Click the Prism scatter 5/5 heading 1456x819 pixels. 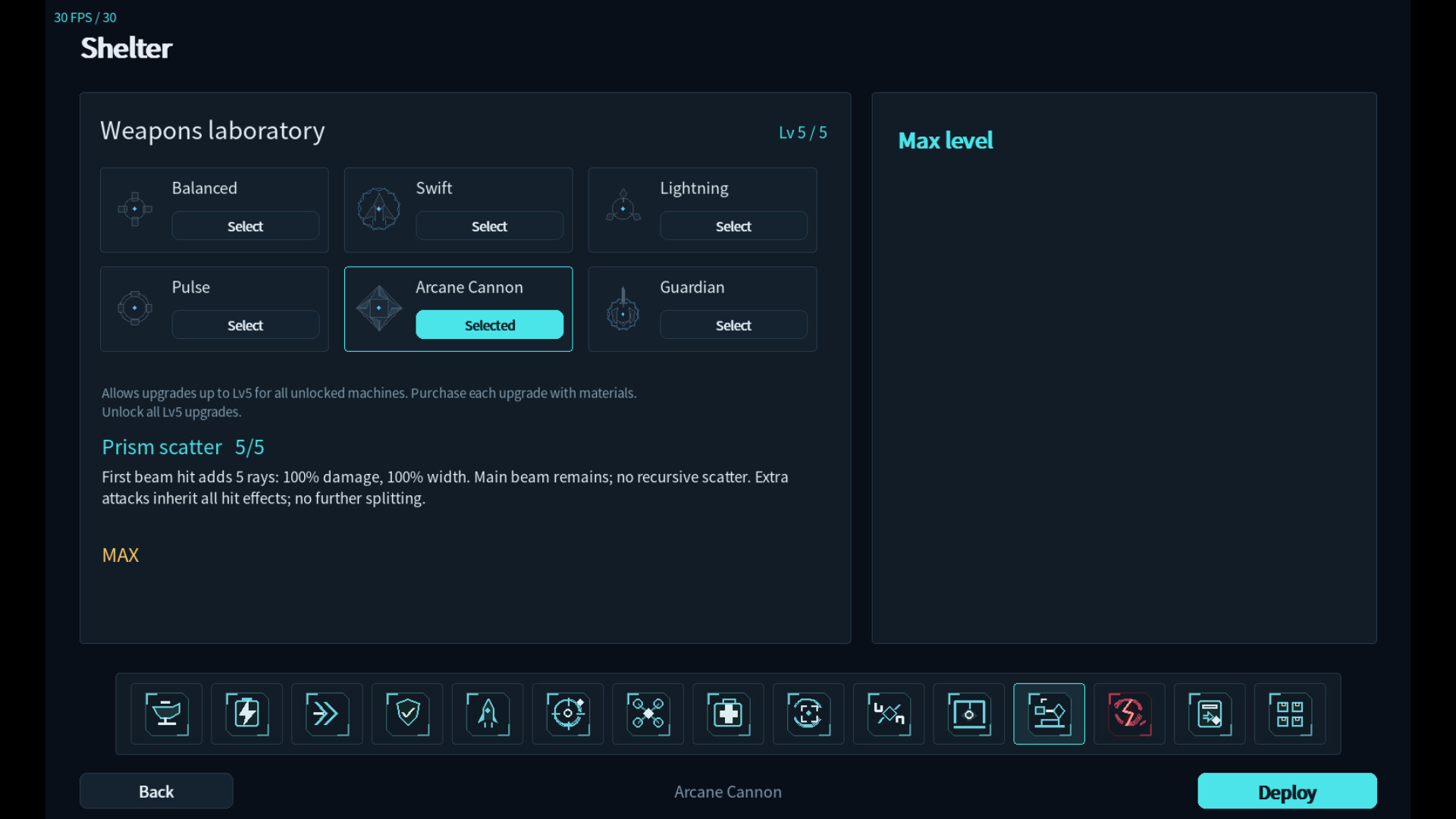(183, 447)
